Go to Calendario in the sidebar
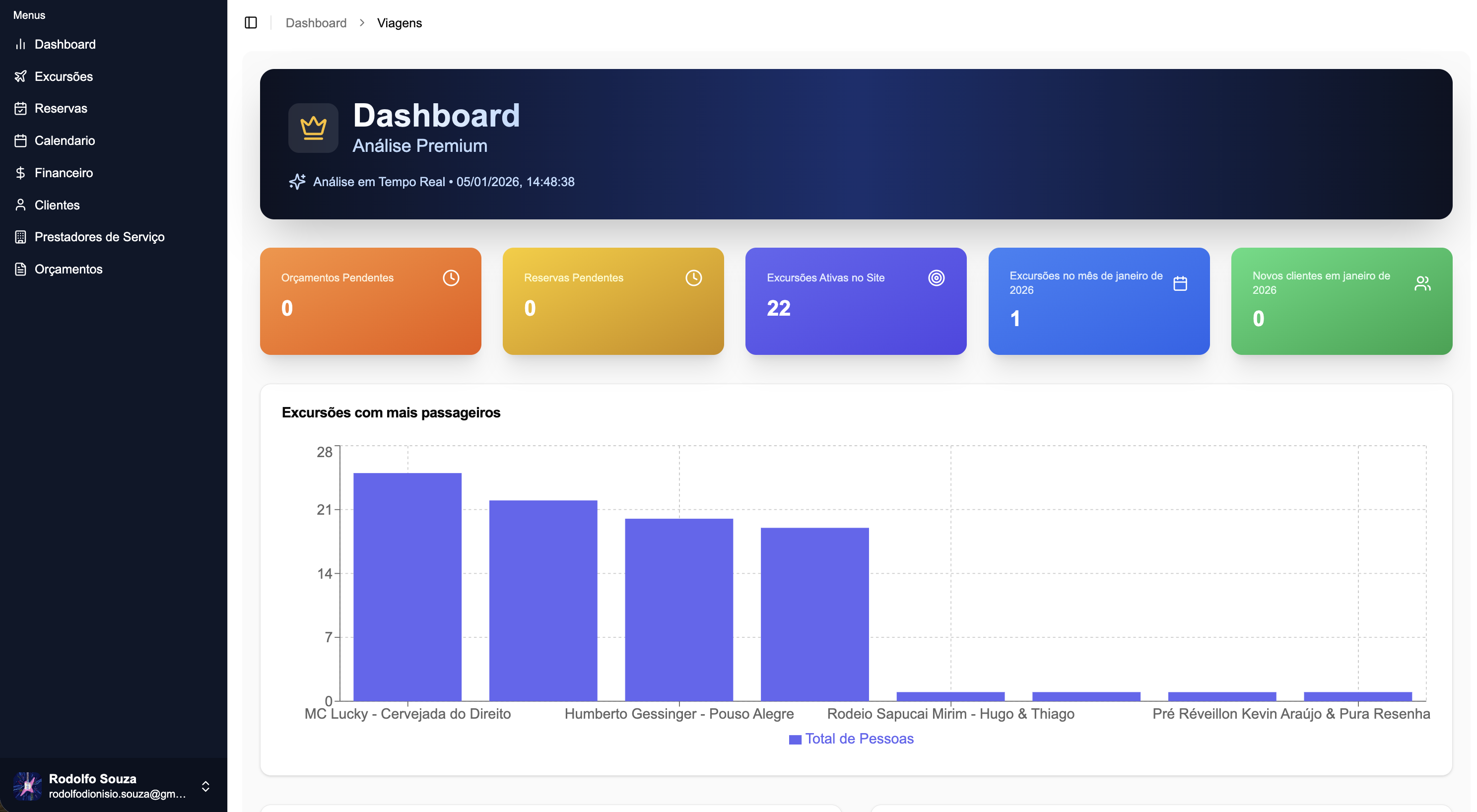This screenshot has height=812, width=1477. pyautogui.click(x=64, y=140)
